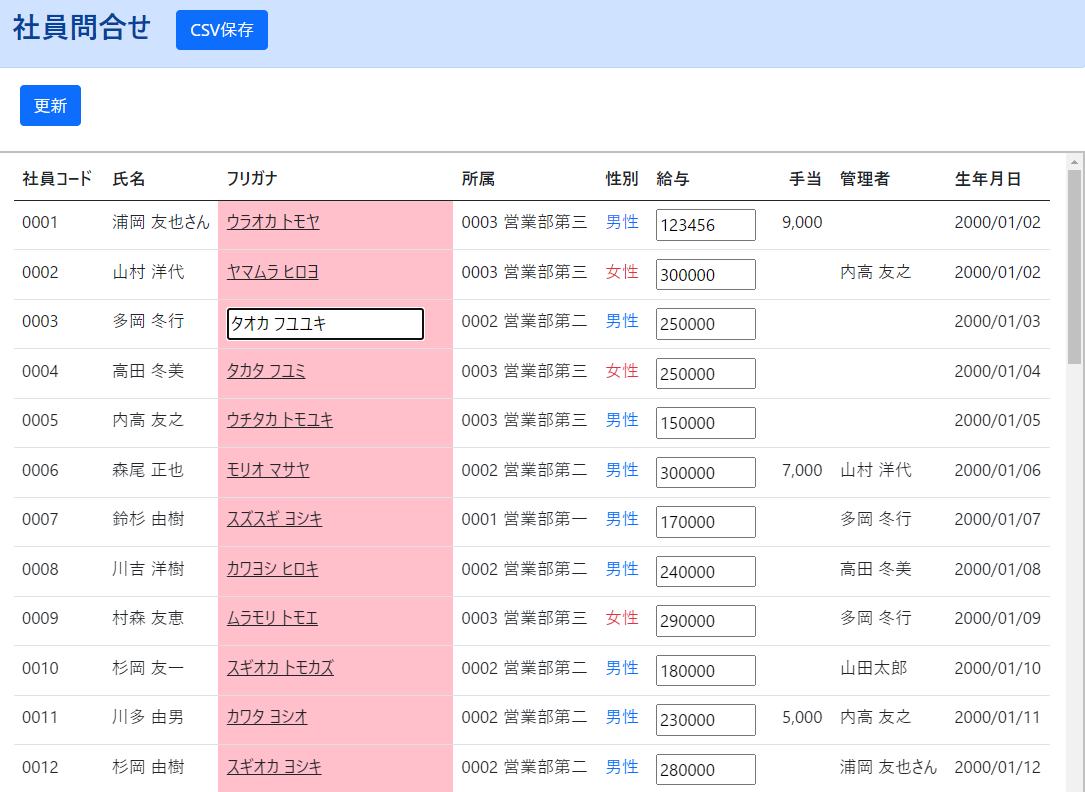Select the salary field containing 123456
1085x792 pixels.
[705, 225]
